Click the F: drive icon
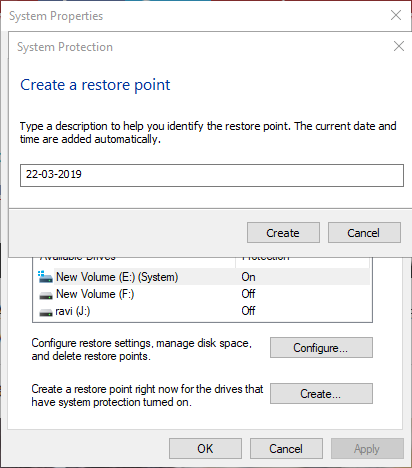 pos(46,295)
